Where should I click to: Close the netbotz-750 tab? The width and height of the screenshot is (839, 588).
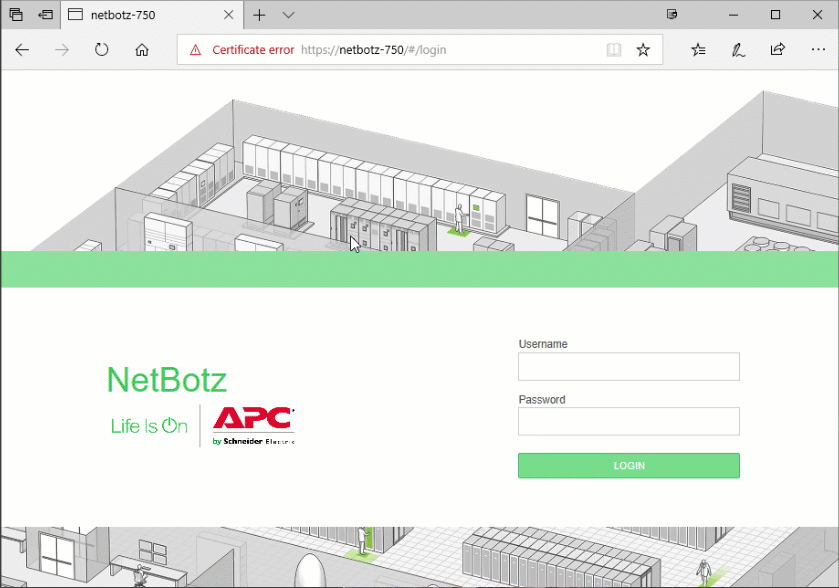[x=228, y=15]
